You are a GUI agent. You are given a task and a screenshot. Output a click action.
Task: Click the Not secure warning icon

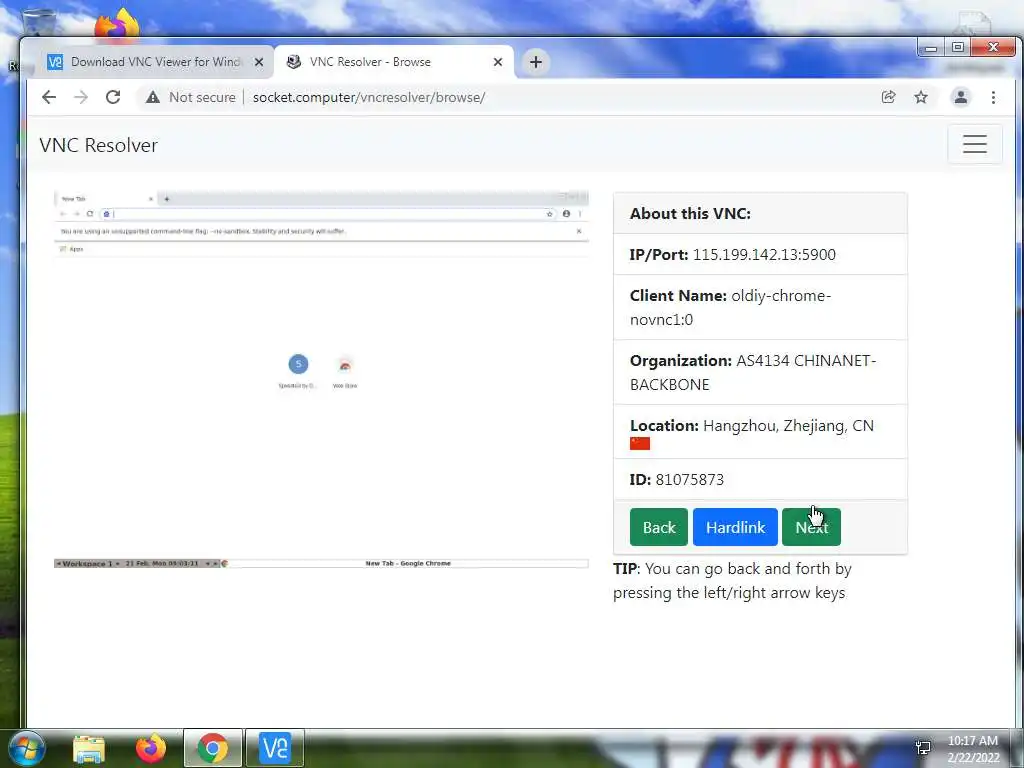[x=153, y=97]
